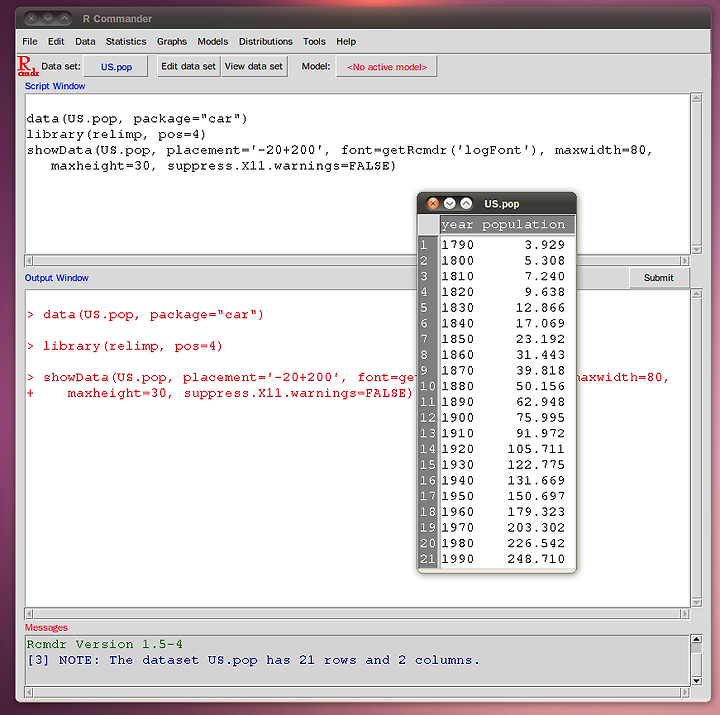The image size is (720, 715).
Task: Open the Statistics menu
Action: click(126, 42)
